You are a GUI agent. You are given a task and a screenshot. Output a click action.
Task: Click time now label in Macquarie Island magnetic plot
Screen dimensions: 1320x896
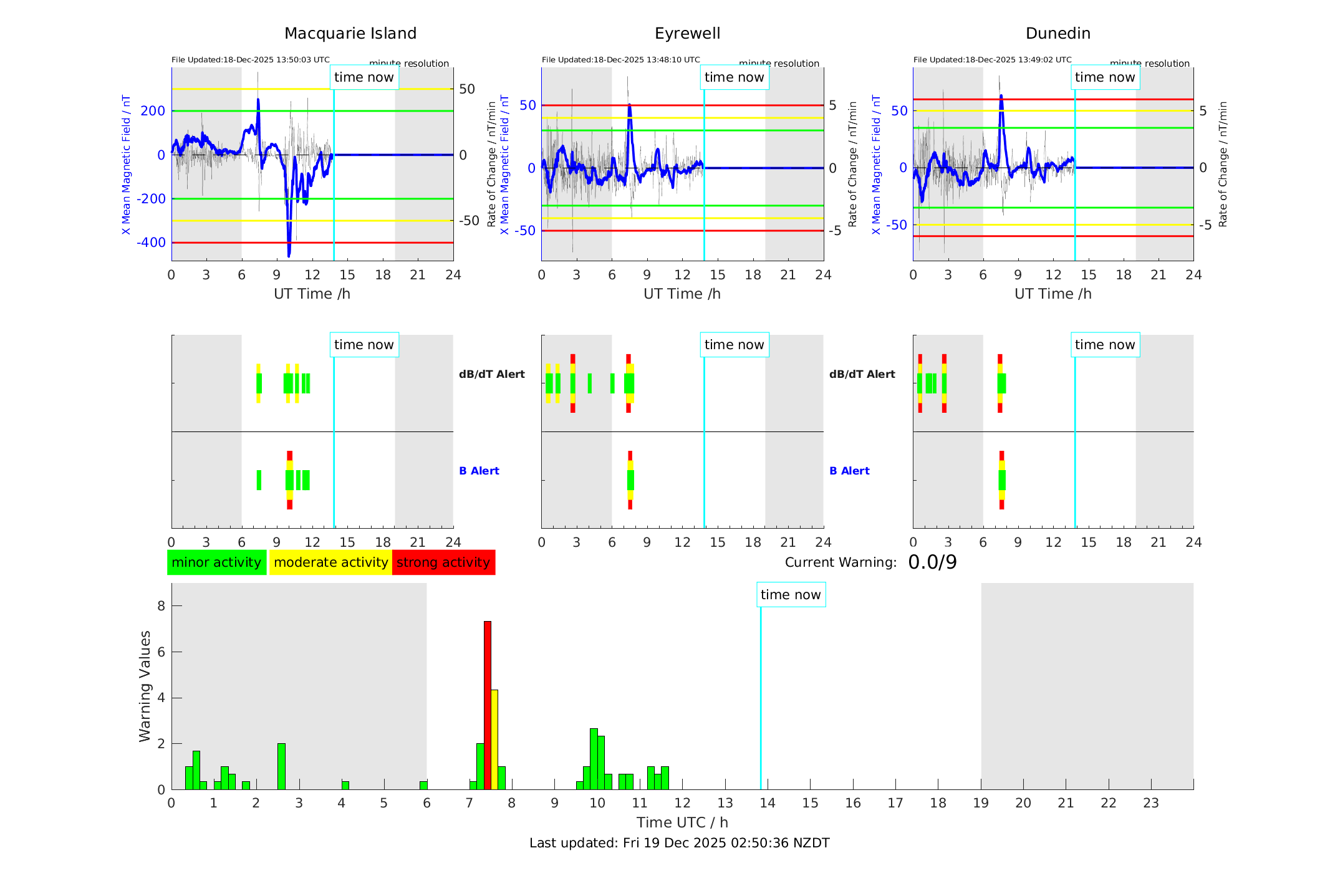pos(364,77)
